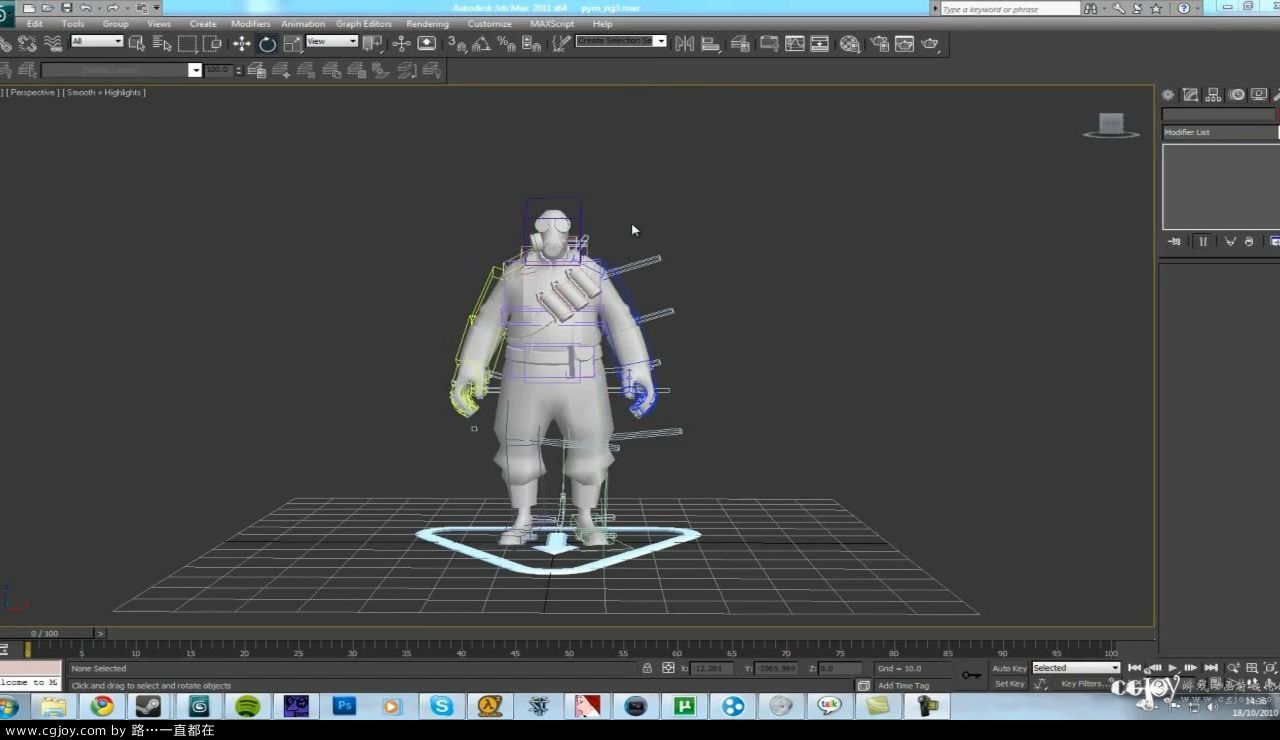This screenshot has height=740, width=1280.
Task: Toggle Keyboard Shortcut Override
Action: [x=427, y=43]
